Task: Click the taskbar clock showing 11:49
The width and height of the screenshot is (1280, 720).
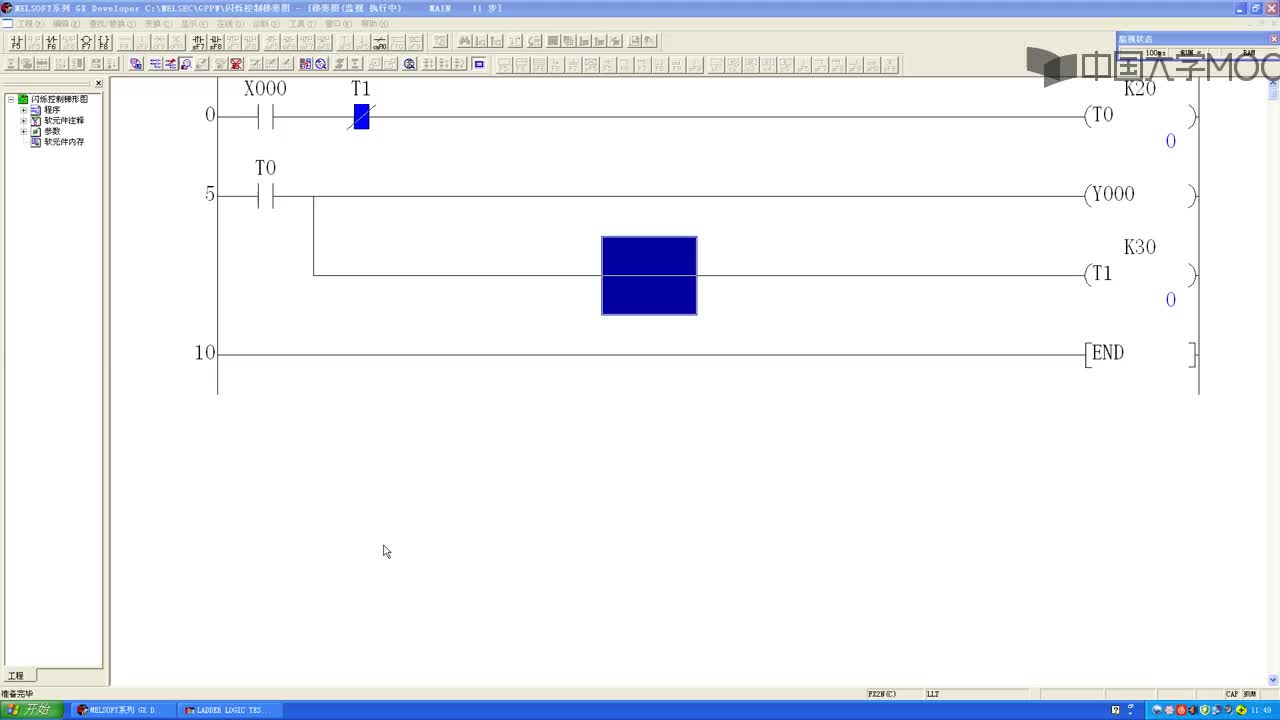Action: [1260, 710]
